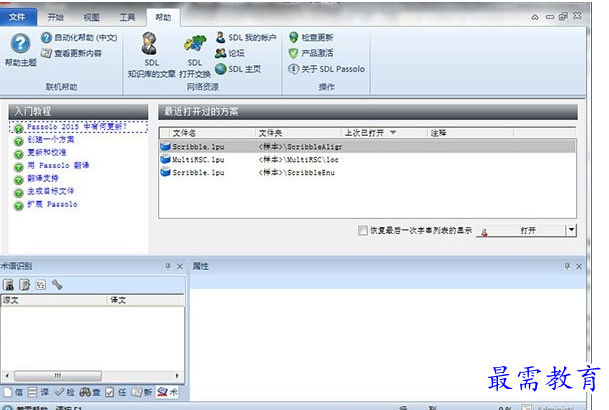The height and width of the screenshot is (410, 609).
Task: Click the 术语识别 scrollbar left arrow
Action: [x=7, y=375]
